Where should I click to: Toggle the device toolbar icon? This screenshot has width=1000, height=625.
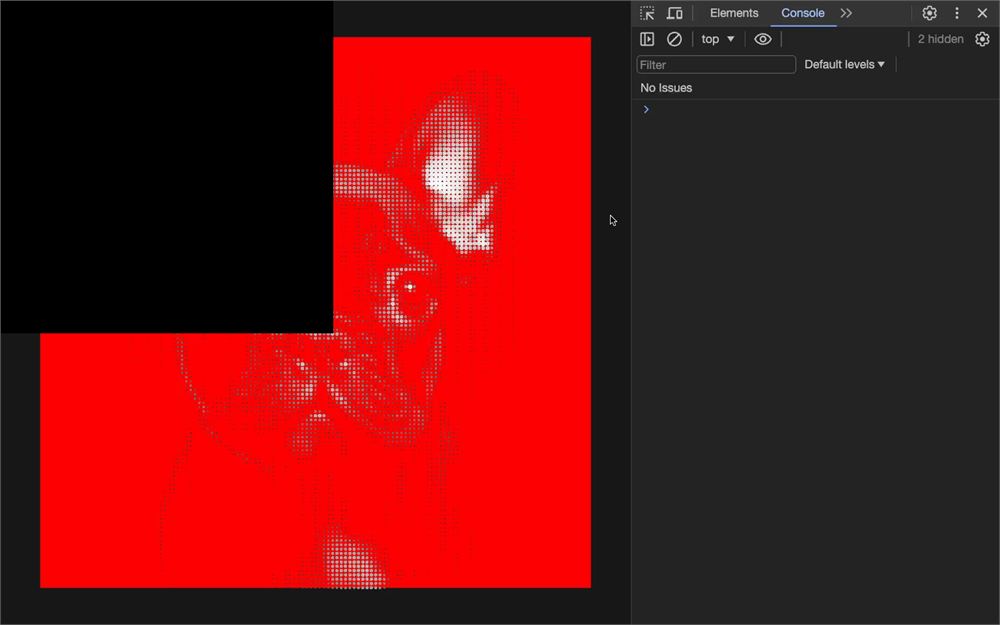(x=675, y=13)
